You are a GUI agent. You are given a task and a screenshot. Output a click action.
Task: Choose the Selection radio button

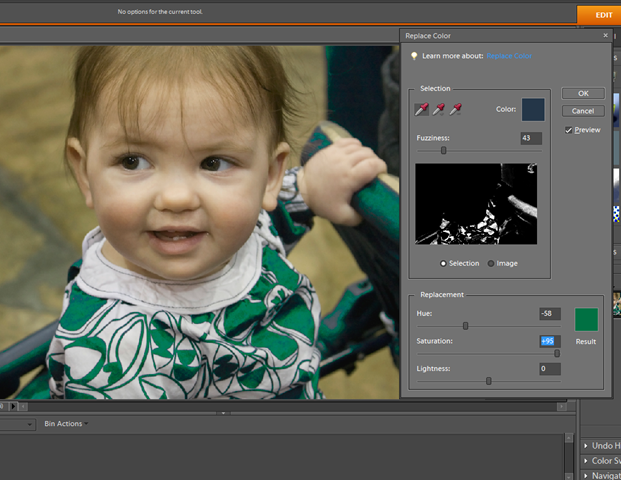pos(443,263)
